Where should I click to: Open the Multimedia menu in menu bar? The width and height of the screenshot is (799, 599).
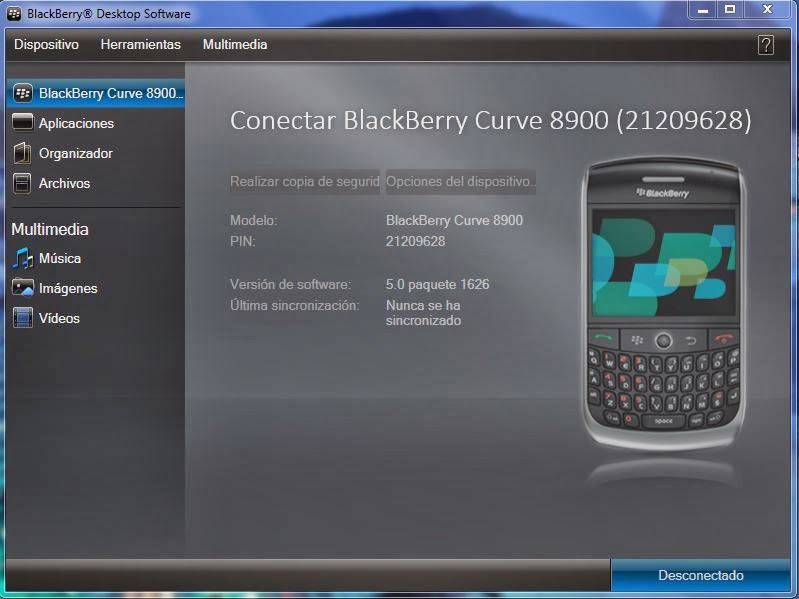[235, 45]
